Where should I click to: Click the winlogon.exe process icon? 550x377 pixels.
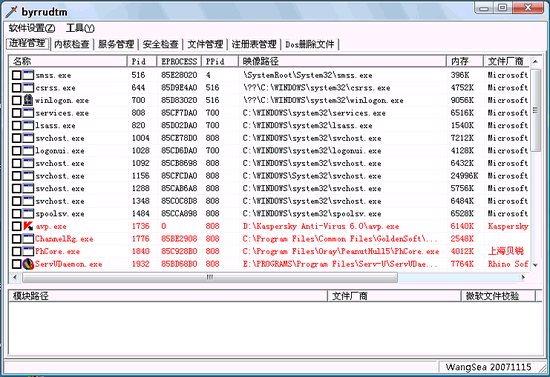tap(28, 100)
